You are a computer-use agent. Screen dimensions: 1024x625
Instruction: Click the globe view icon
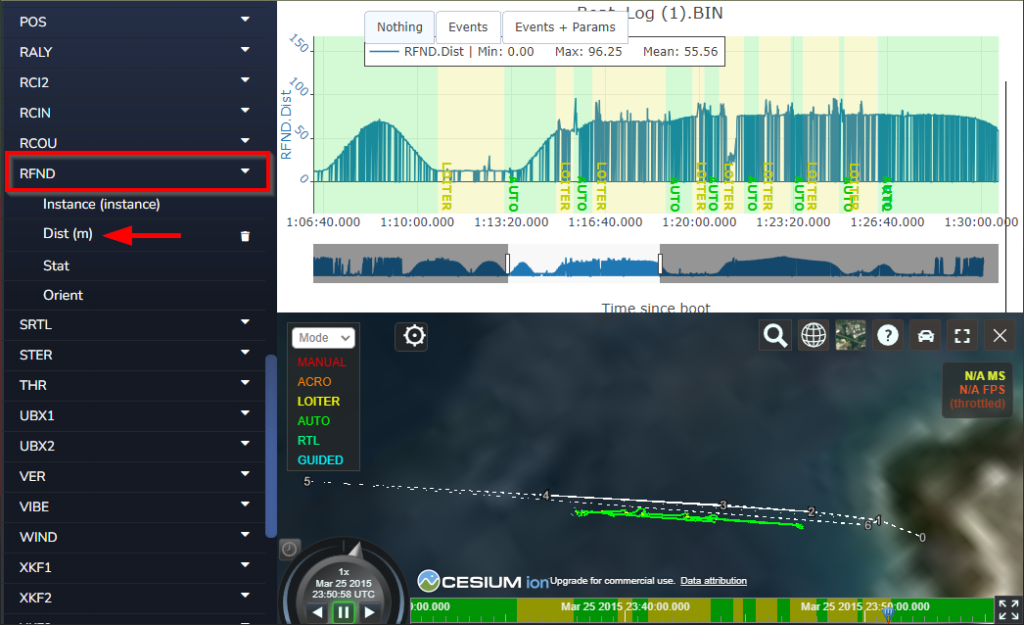(813, 335)
